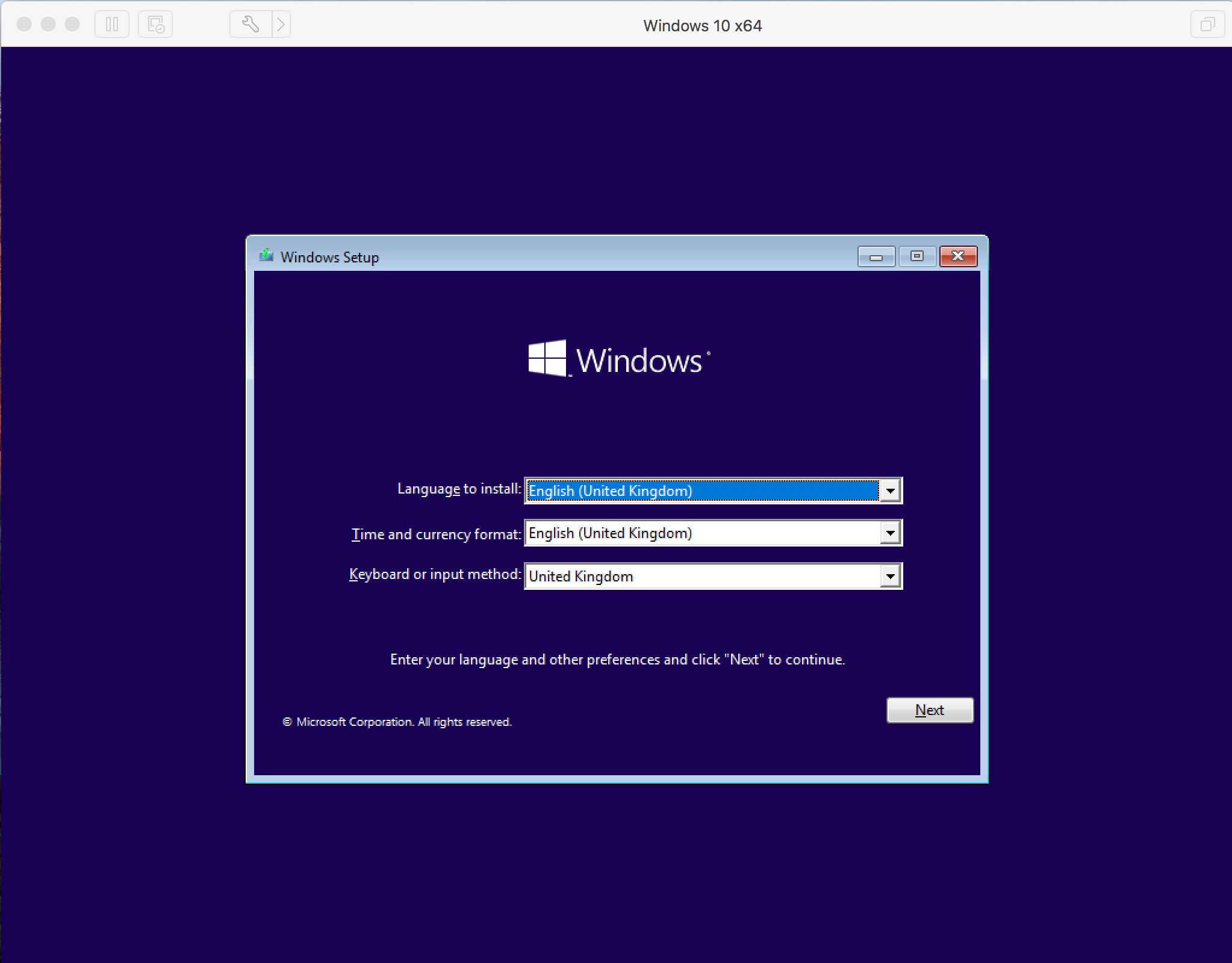
Task: Select United Kingdom keyboard input method
Action: click(711, 576)
